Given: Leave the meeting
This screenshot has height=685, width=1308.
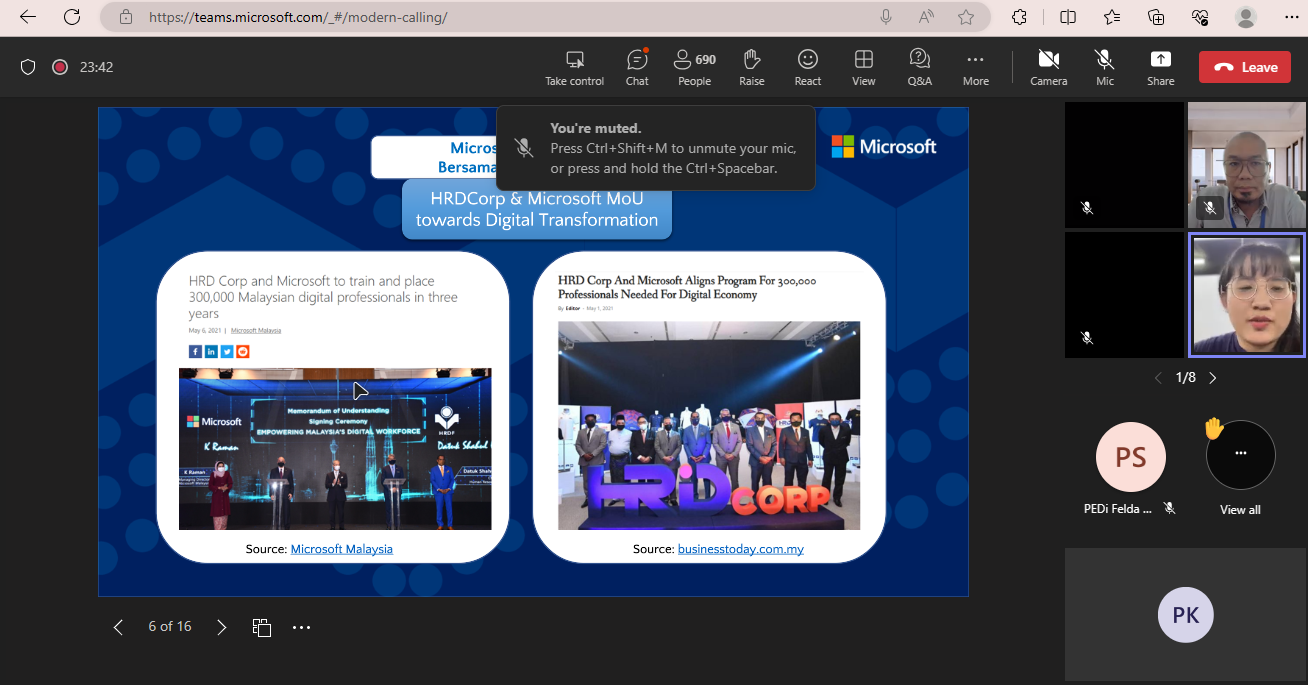Looking at the screenshot, I should tap(1244, 67).
